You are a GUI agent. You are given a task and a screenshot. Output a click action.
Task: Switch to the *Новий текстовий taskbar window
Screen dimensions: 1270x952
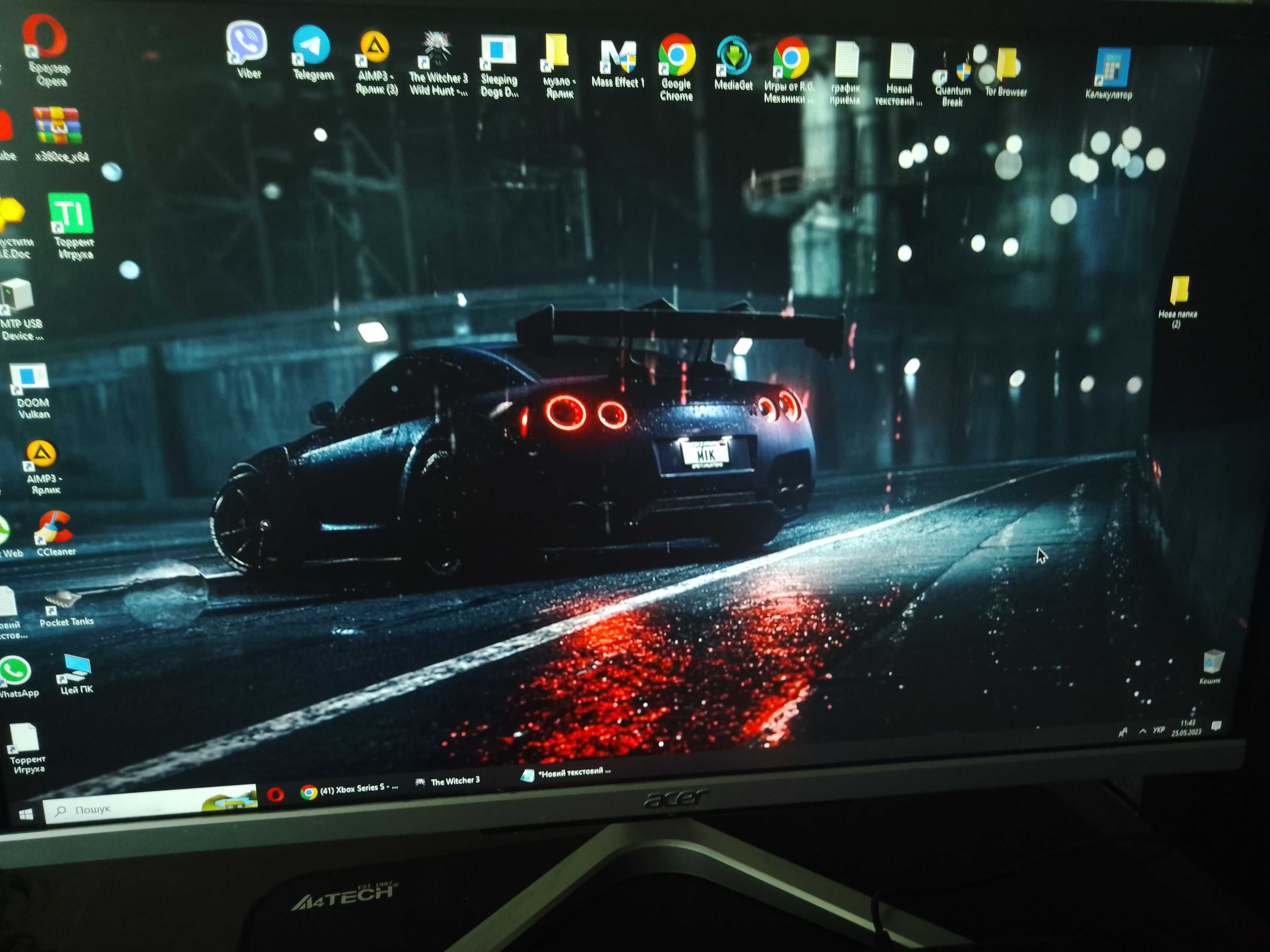pos(565,774)
